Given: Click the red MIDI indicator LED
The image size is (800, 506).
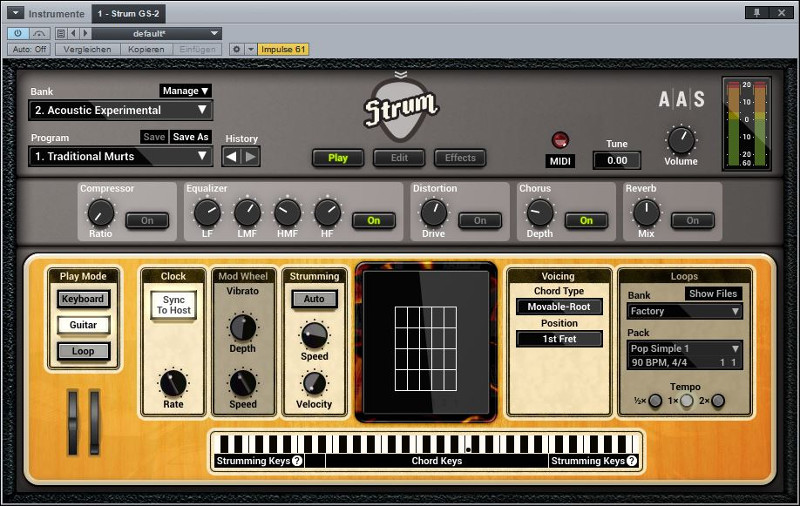Looking at the screenshot, I should point(560,140).
